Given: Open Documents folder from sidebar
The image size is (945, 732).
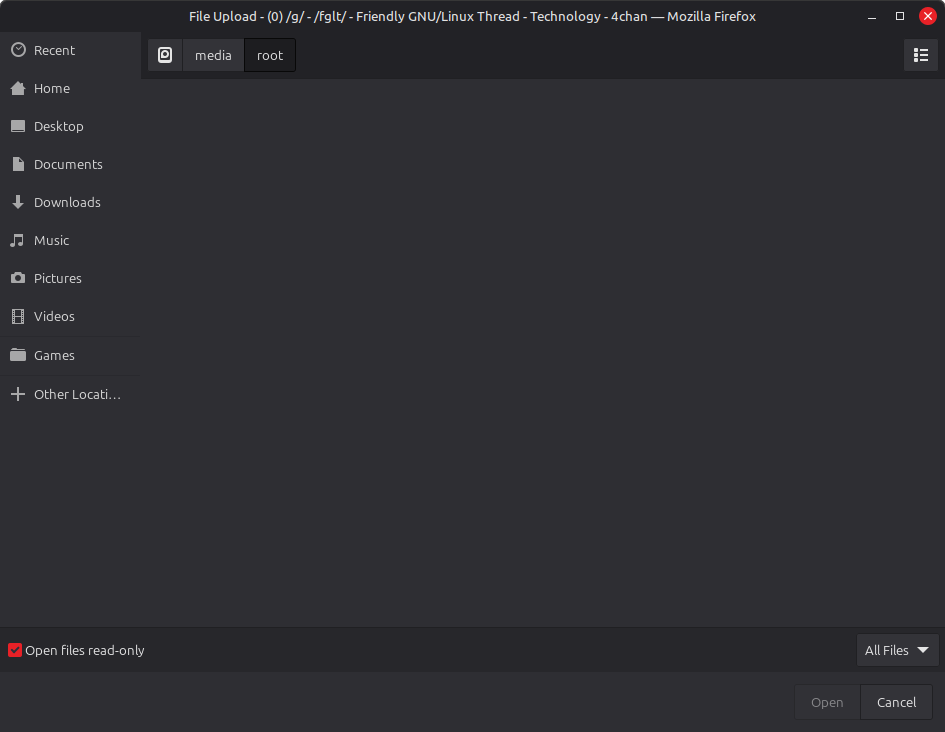Looking at the screenshot, I should pos(70,164).
